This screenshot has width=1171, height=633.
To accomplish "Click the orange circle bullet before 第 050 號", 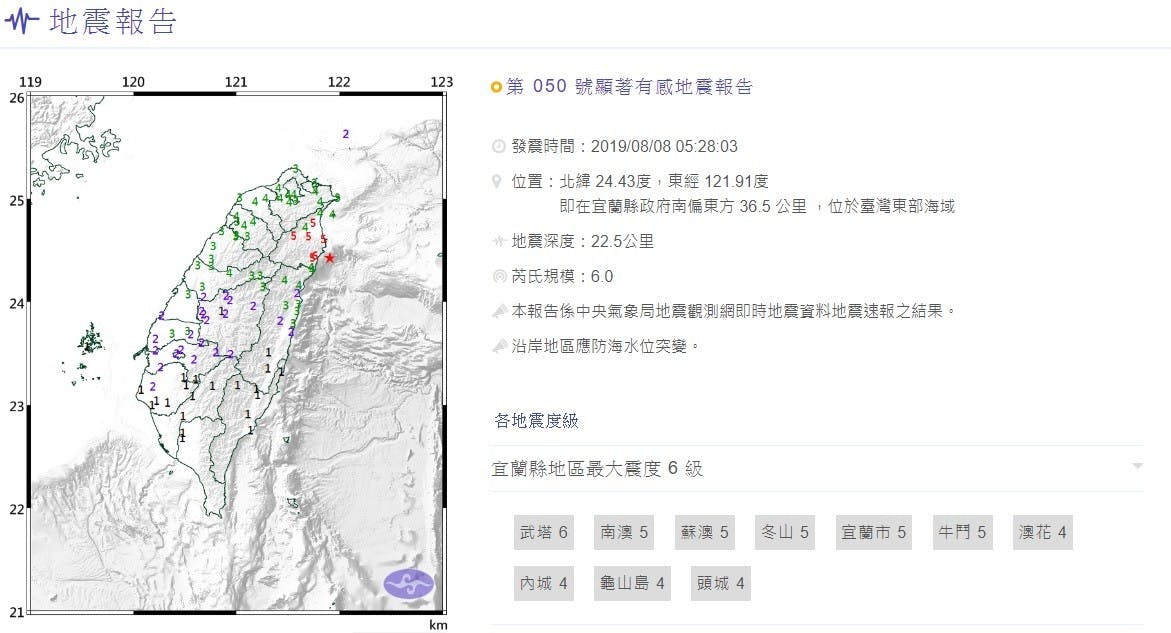I will tap(496, 88).
